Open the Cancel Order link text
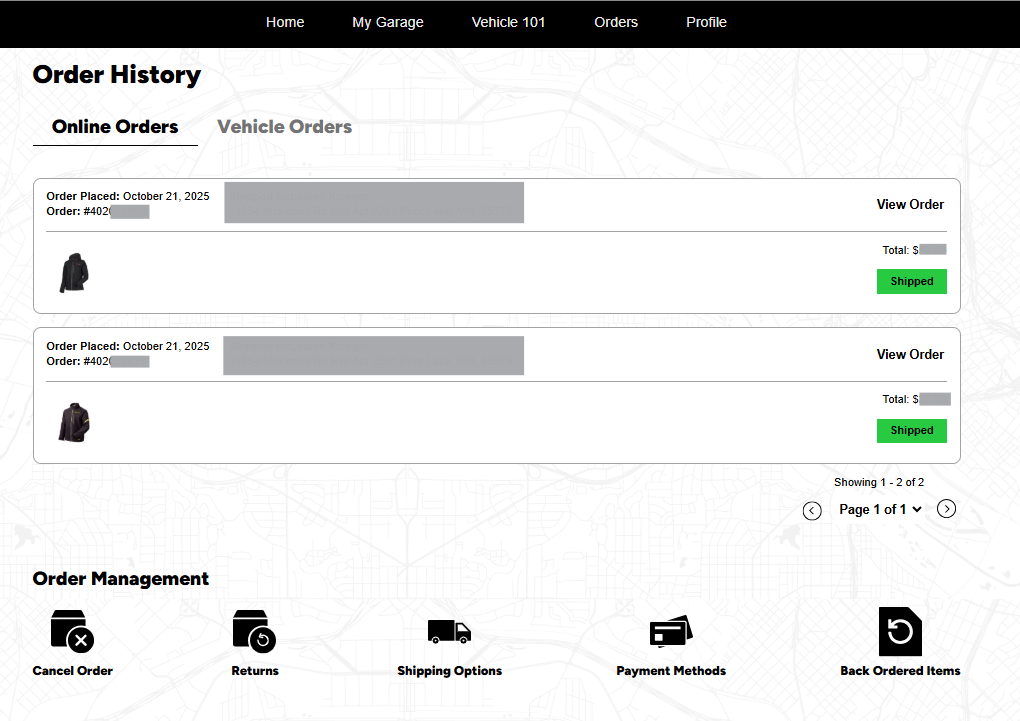The width and height of the screenshot is (1020, 721). tap(72, 671)
